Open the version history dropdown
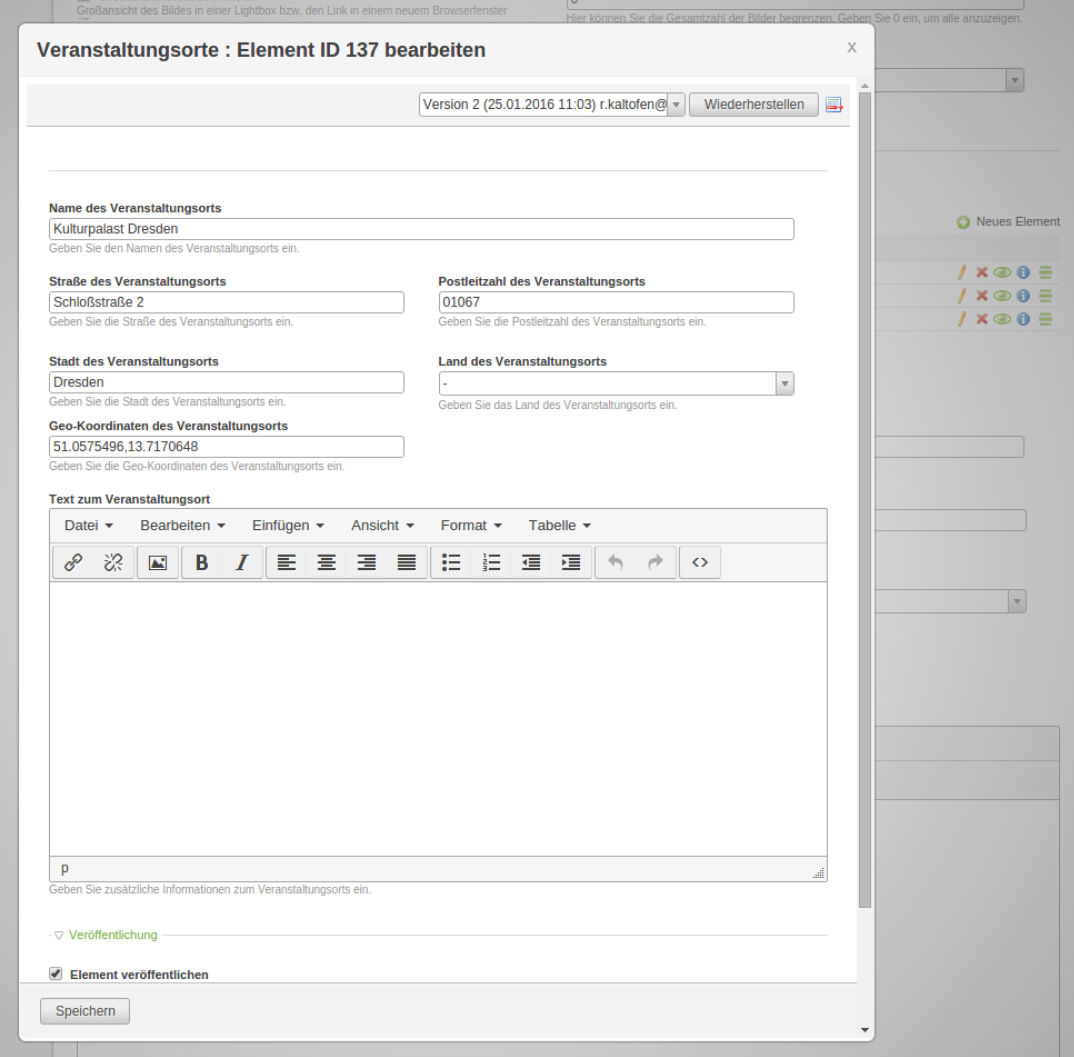 [676, 104]
